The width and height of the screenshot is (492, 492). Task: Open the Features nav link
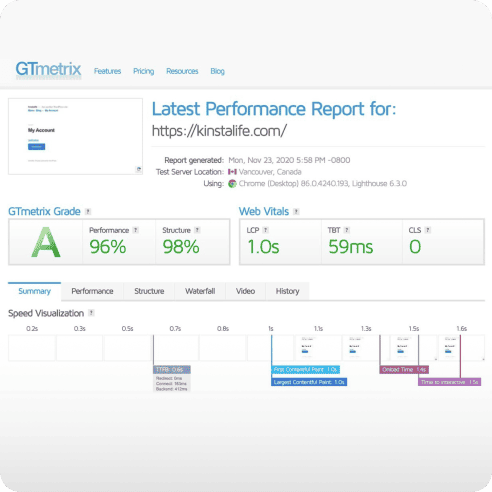click(x=107, y=71)
